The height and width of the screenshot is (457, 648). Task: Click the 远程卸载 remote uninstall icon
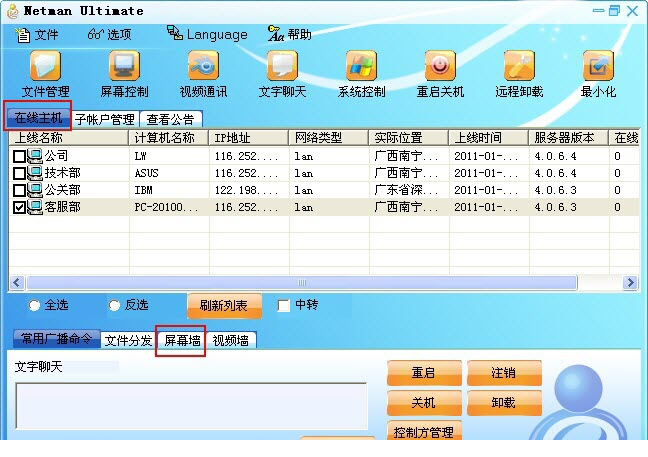pyautogui.click(x=519, y=65)
